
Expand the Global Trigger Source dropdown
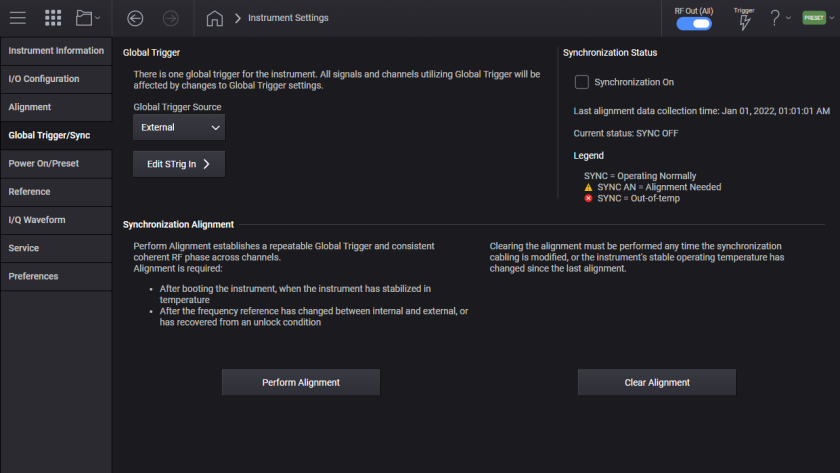point(179,128)
